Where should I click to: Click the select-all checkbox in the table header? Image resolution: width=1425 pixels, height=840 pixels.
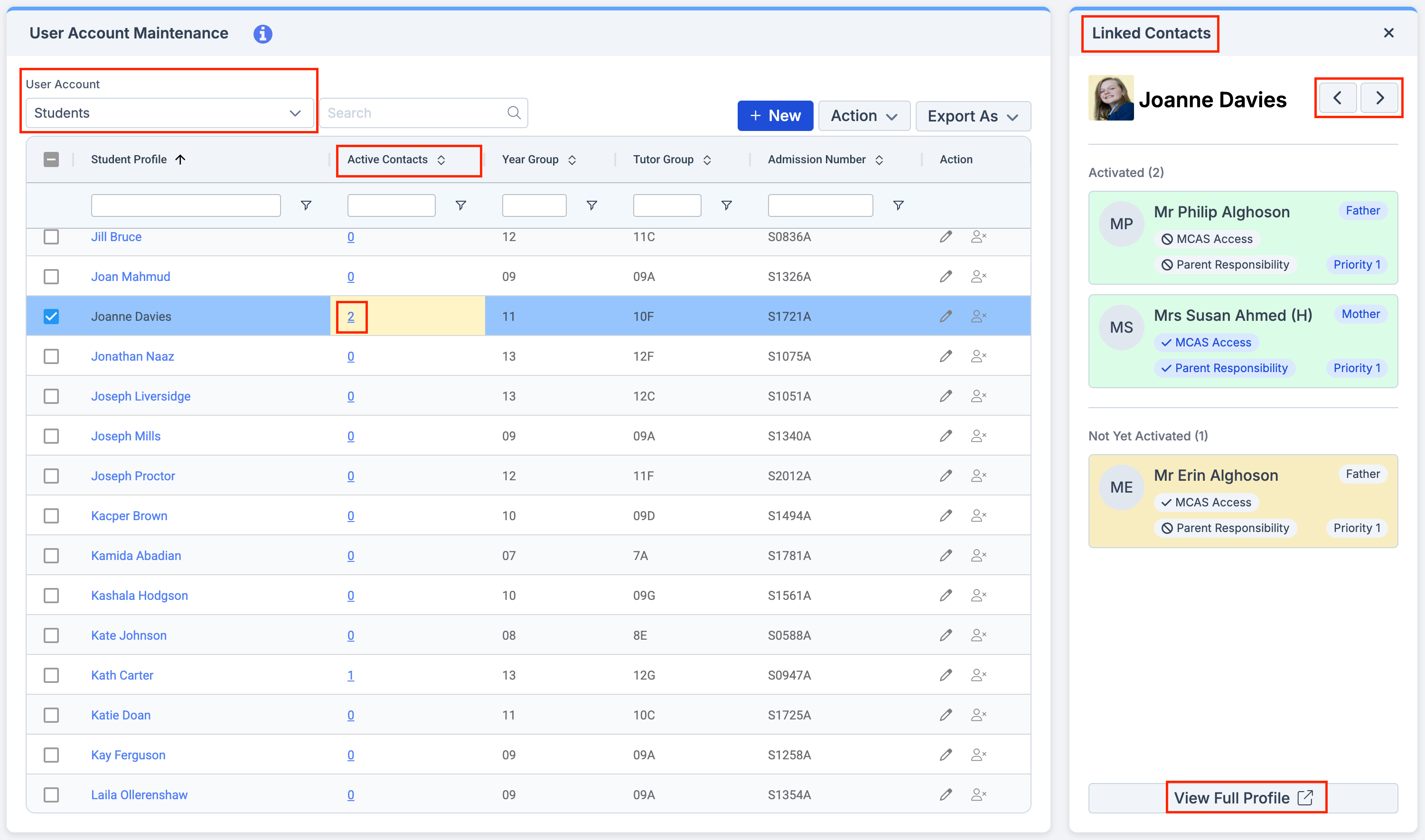pos(52,159)
